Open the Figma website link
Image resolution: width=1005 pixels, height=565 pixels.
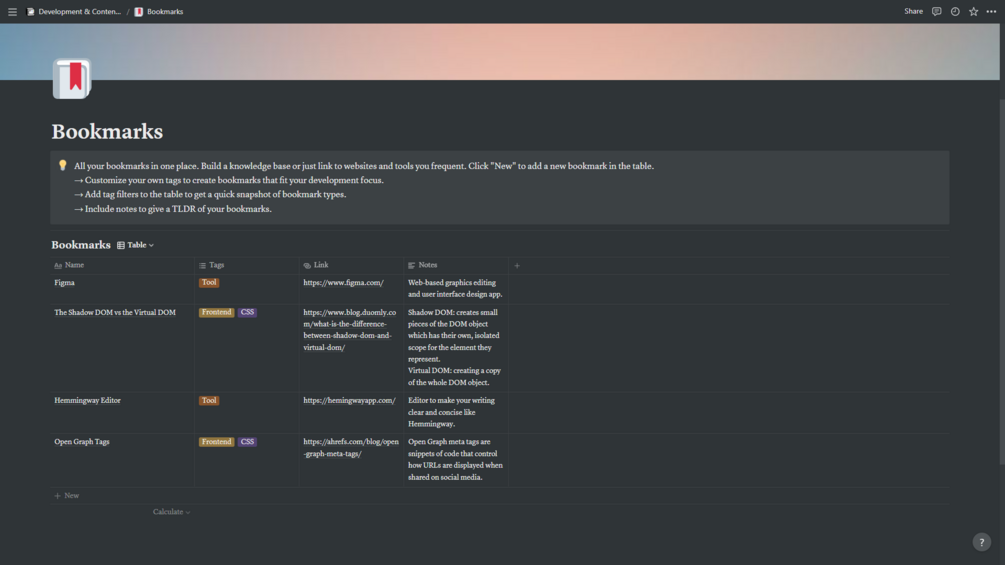(x=343, y=283)
